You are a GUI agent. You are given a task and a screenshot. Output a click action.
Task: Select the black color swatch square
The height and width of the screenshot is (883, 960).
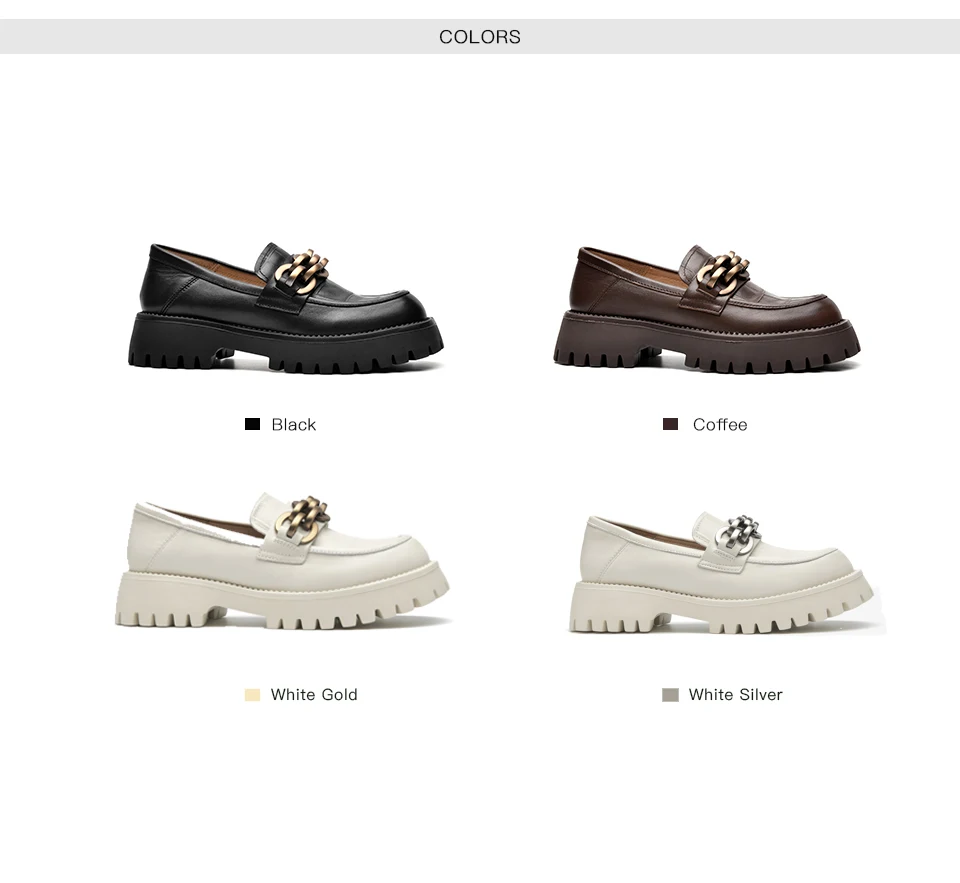pos(252,424)
